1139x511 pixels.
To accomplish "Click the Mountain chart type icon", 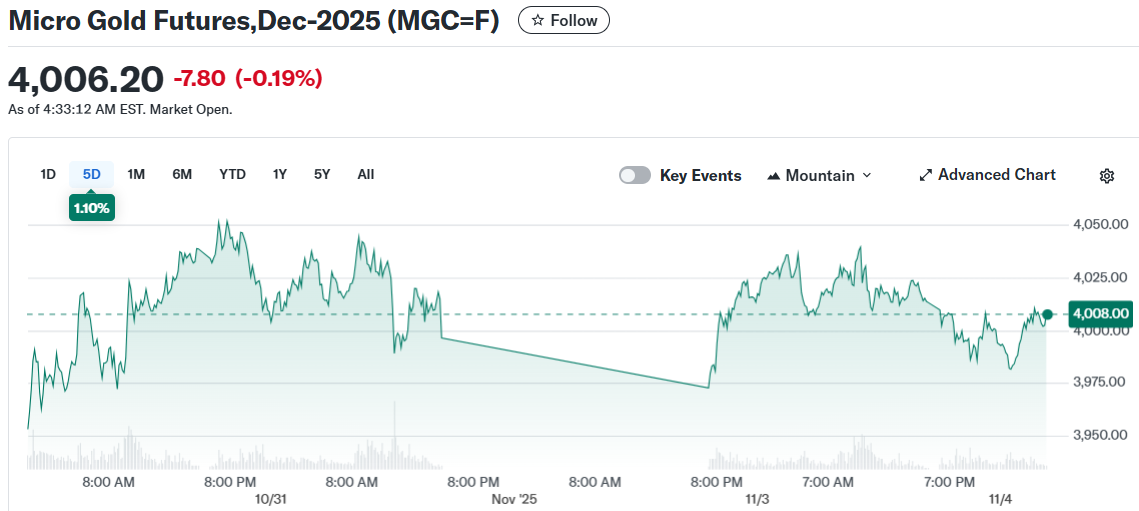I will (x=773, y=176).
